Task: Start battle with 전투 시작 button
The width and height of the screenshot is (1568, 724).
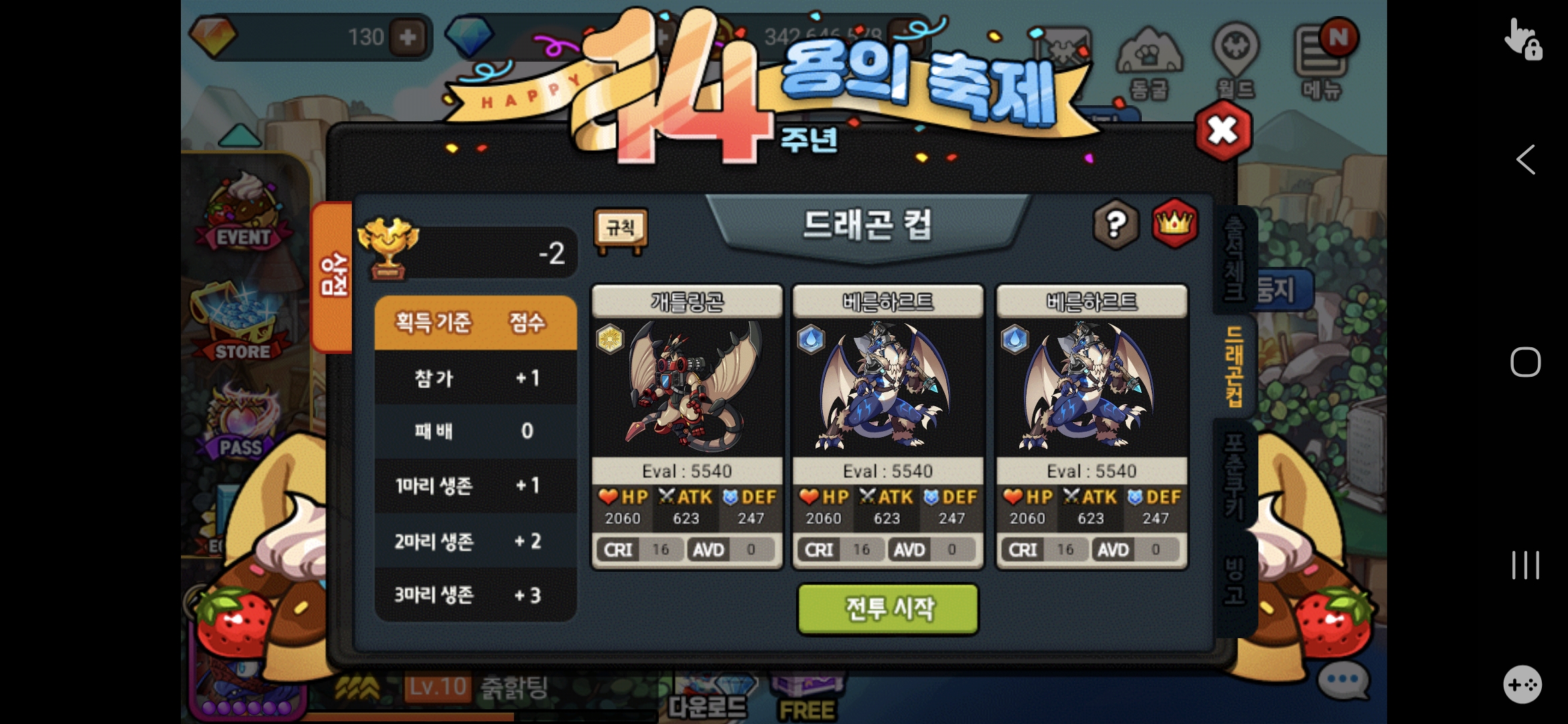Action: [x=888, y=609]
